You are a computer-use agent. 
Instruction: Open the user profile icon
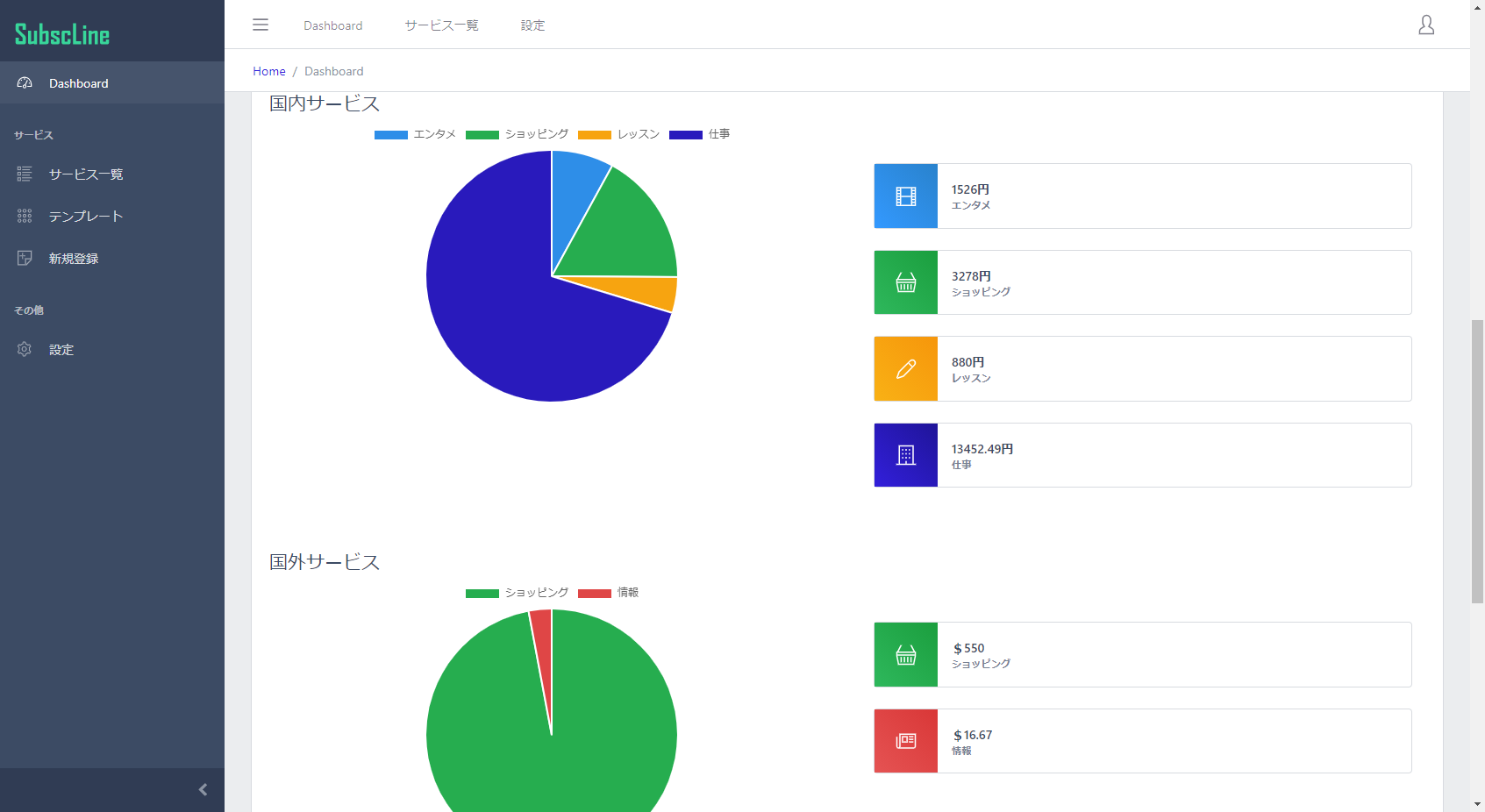[x=1426, y=25]
